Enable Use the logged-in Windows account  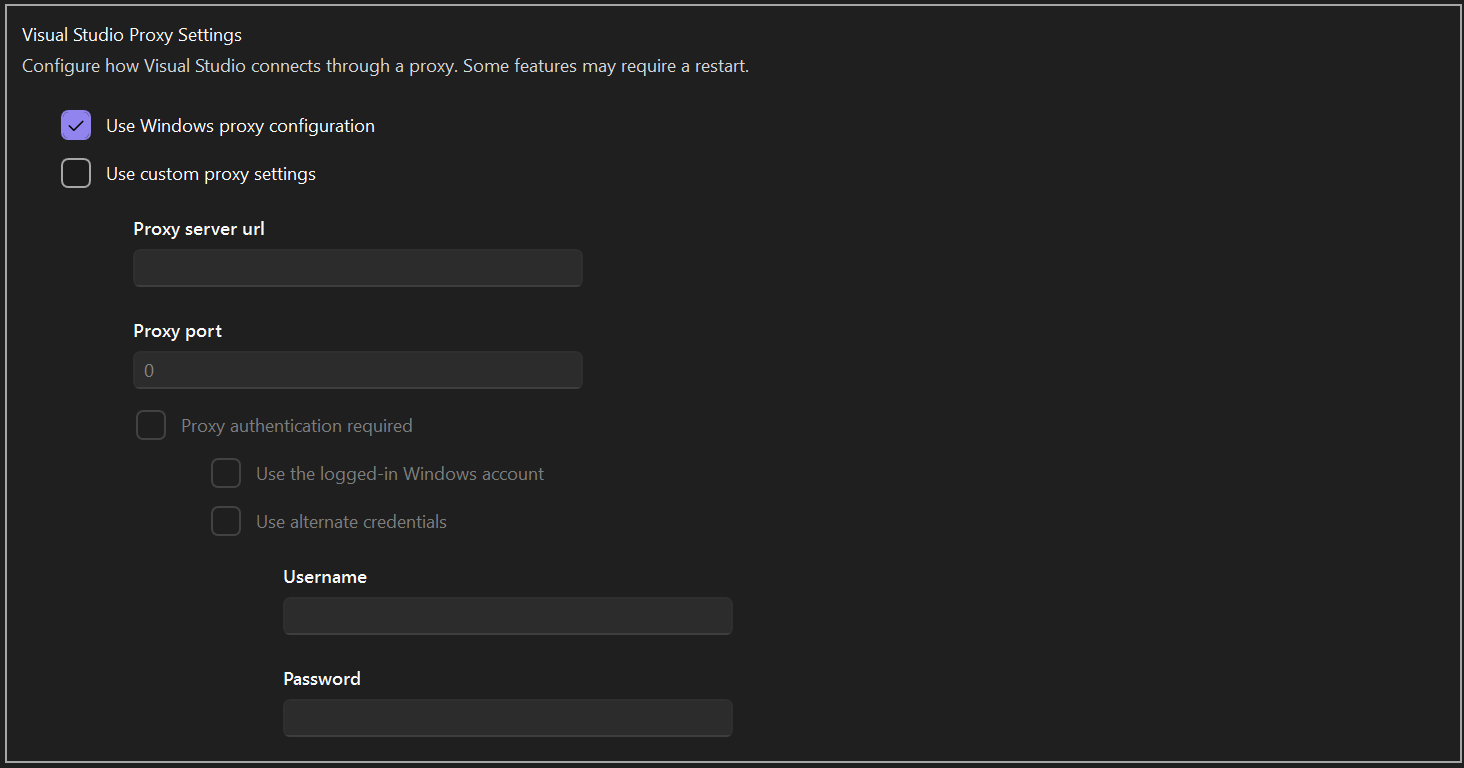[x=226, y=473]
